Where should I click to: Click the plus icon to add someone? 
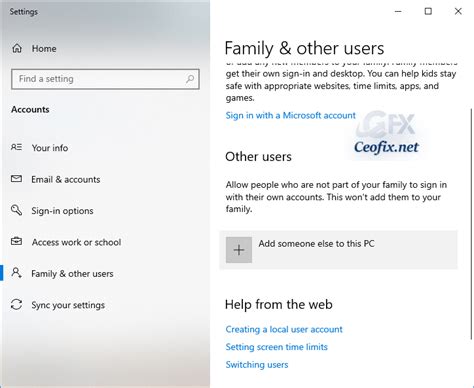coord(239,250)
